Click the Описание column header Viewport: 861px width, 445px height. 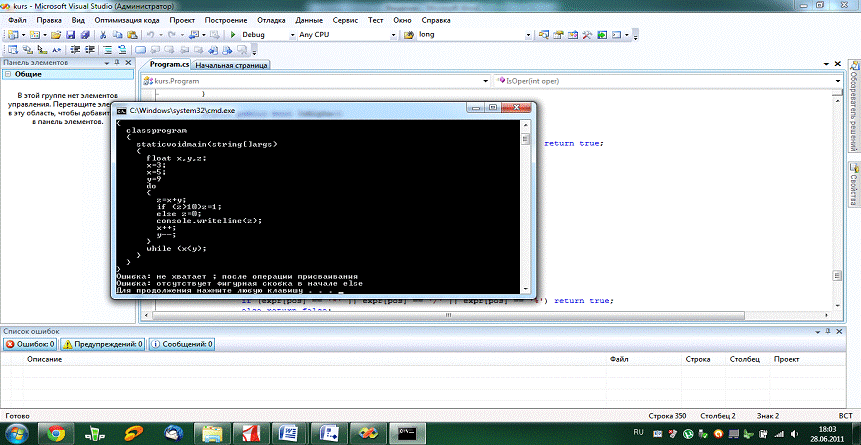44,358
